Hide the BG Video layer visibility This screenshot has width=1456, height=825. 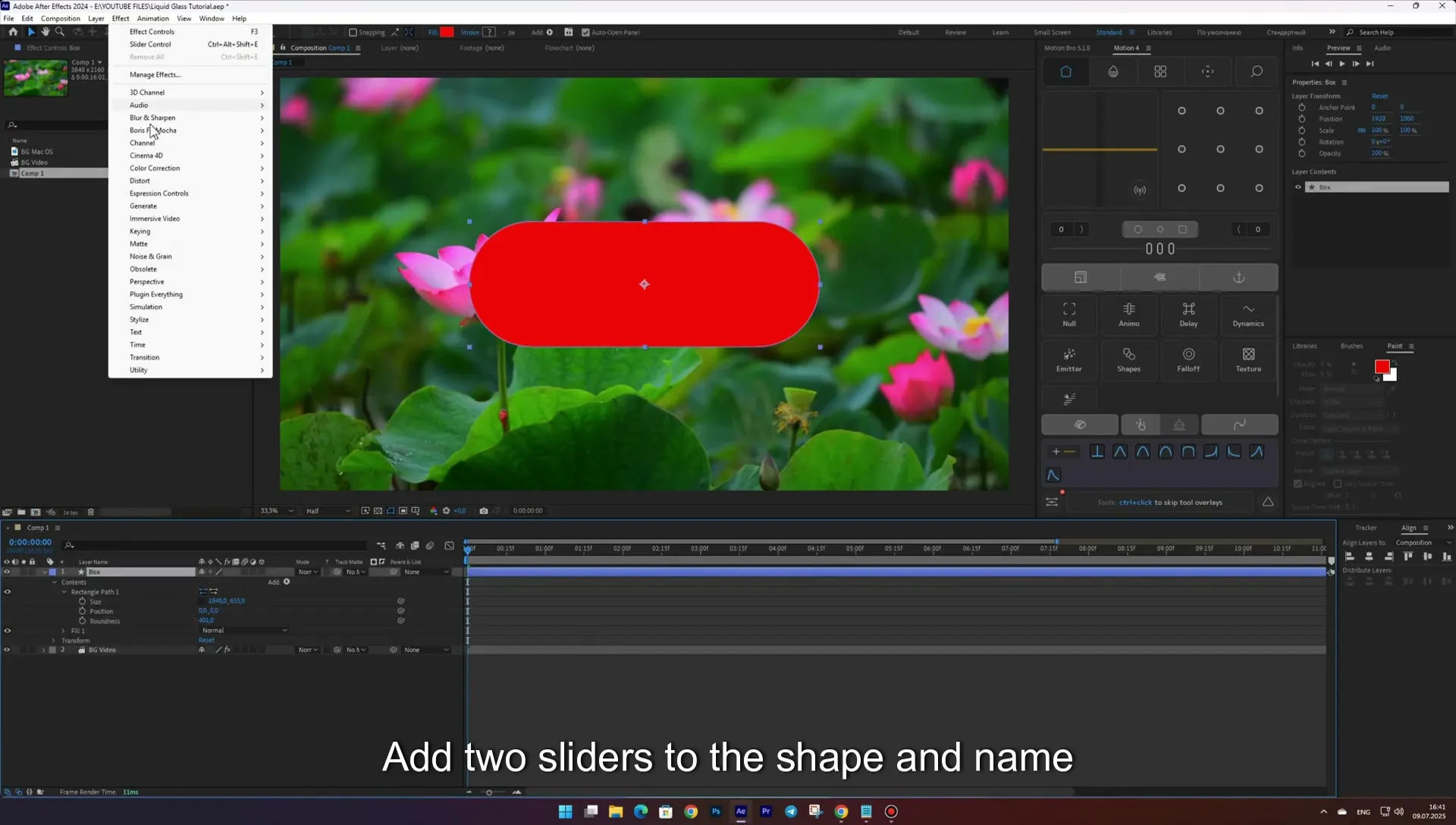point(7,650)
